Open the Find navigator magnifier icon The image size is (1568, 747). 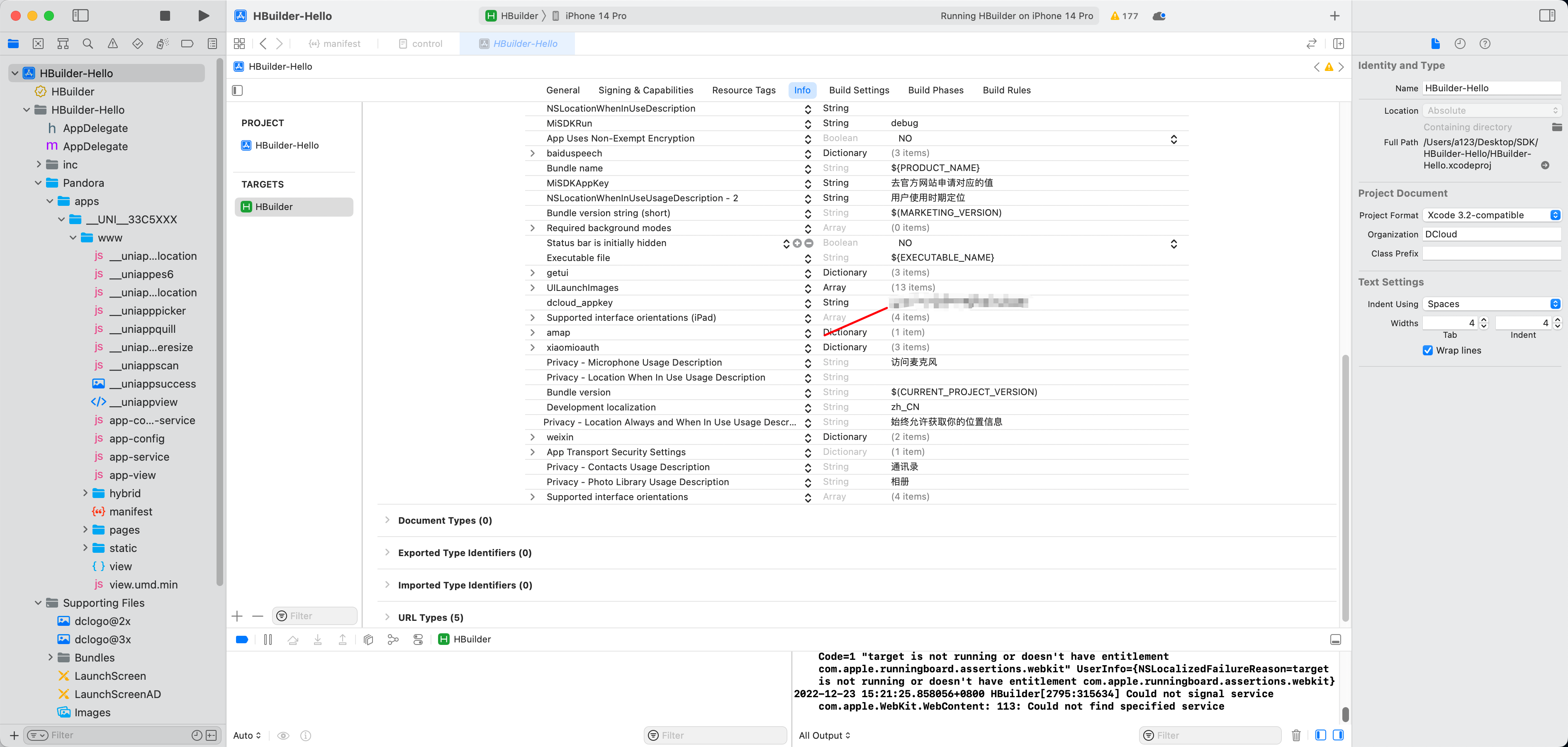88,44
